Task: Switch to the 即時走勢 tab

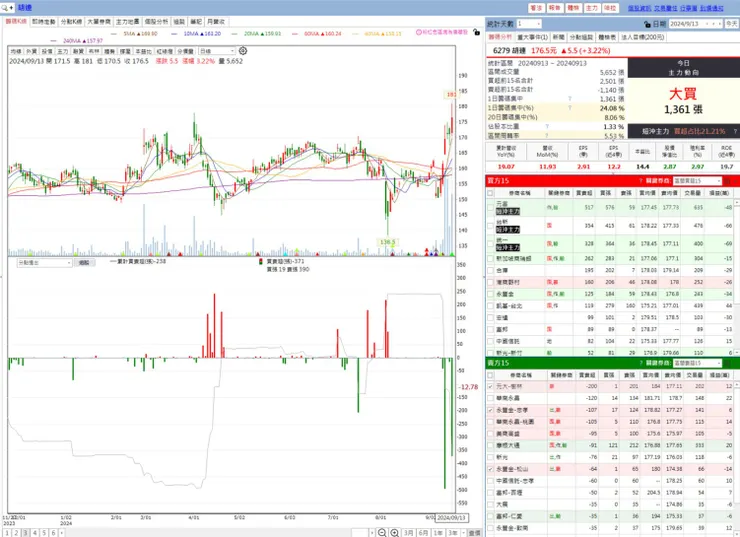Action: (44, 22)
